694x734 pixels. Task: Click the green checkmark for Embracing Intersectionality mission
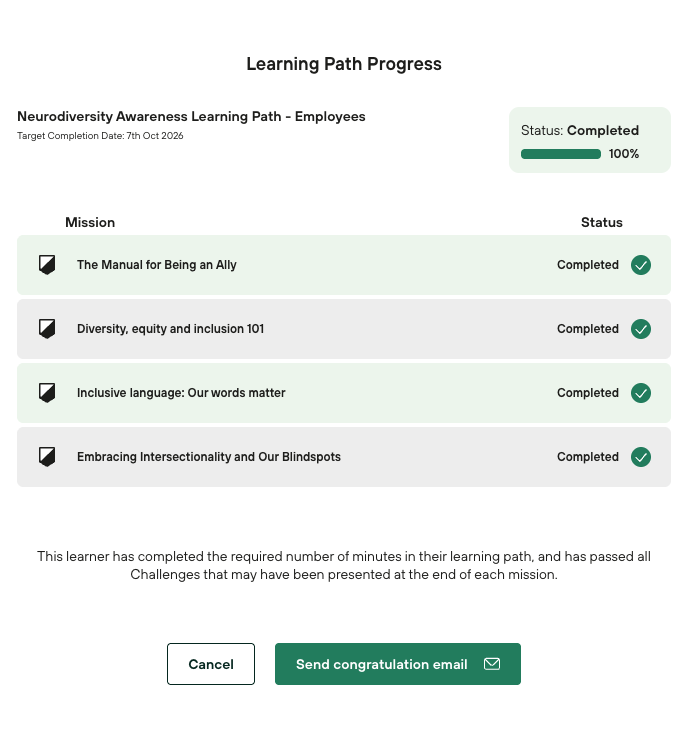[641, 457]
